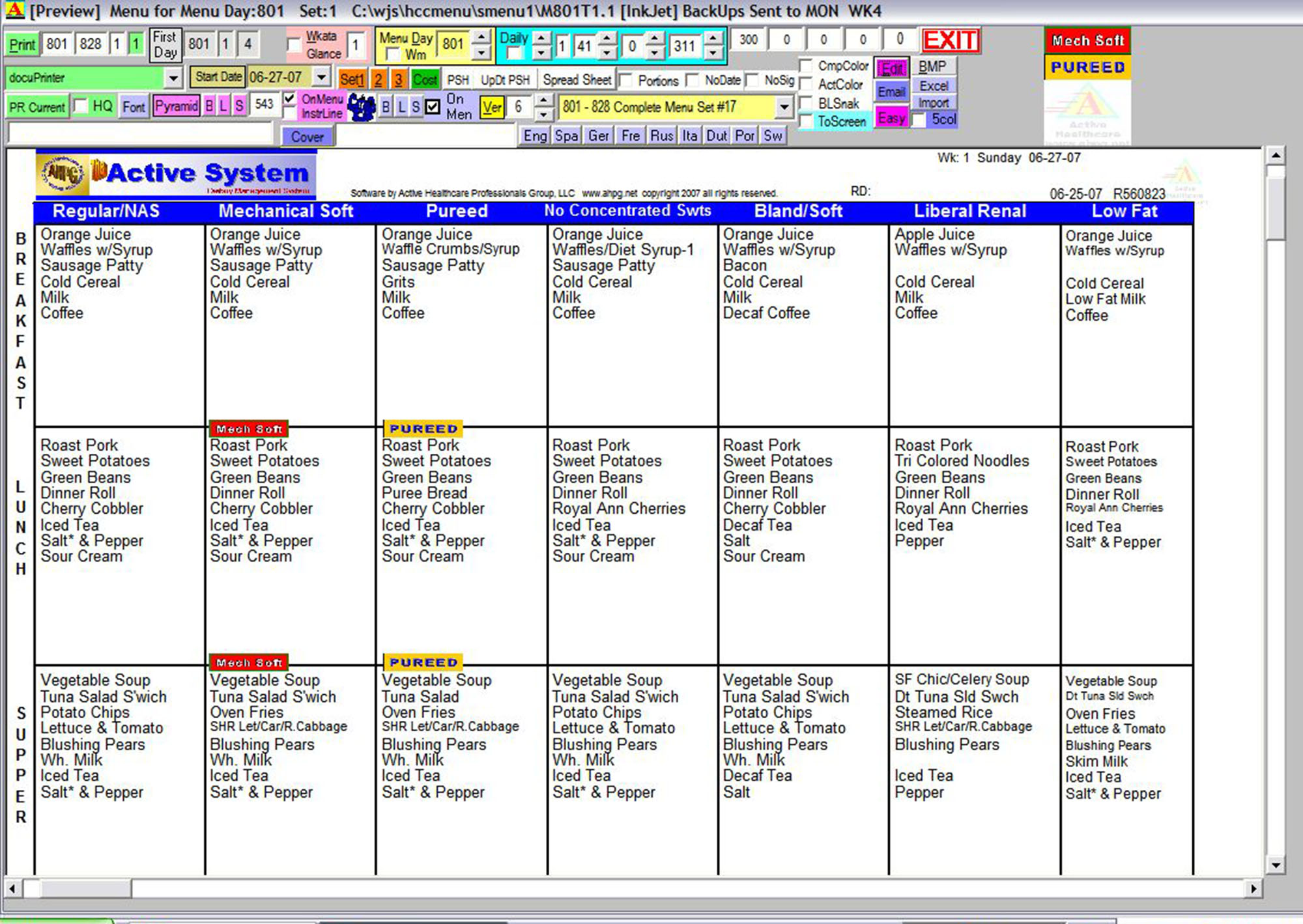Open the Font settings button

134,107
